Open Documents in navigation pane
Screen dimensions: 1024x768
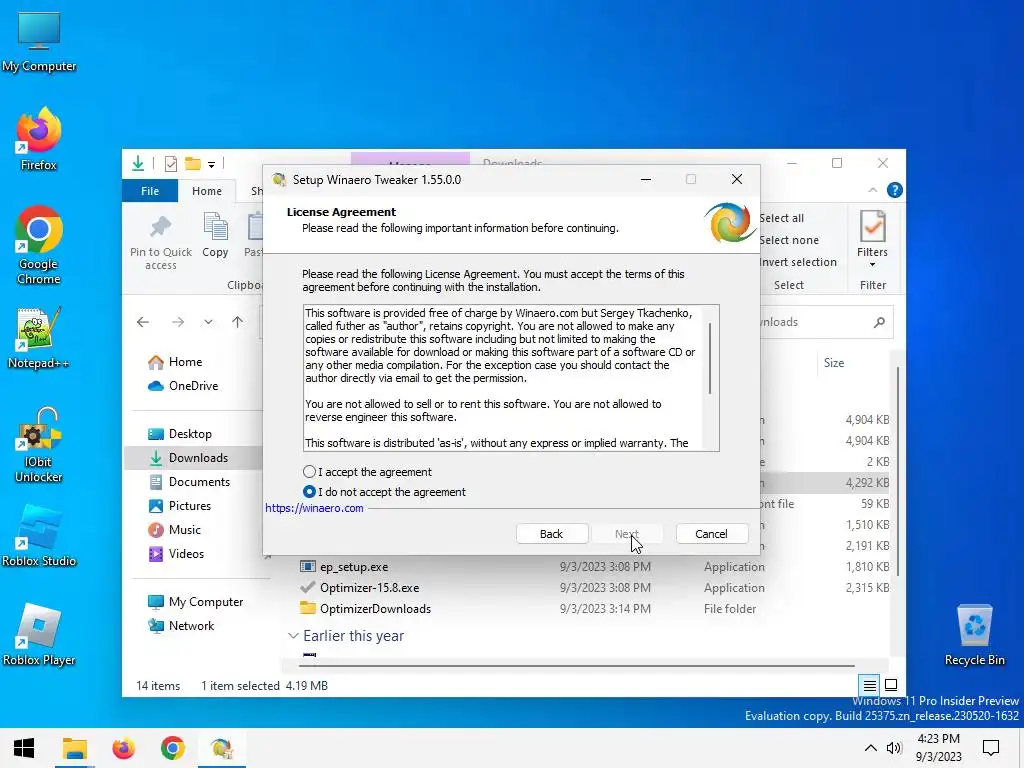pyautogui.click(x=199, y=482)
